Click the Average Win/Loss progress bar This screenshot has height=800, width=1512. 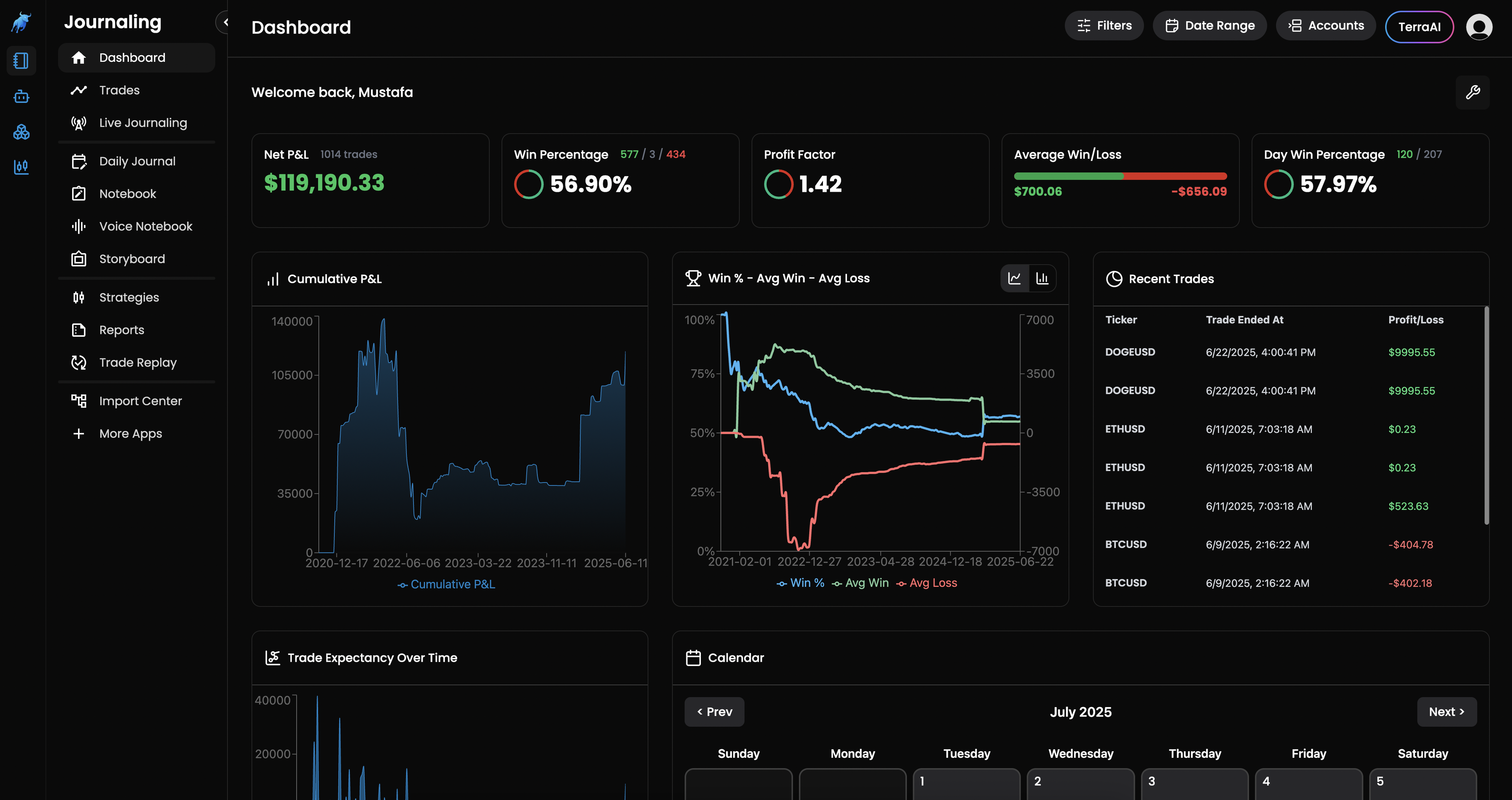pyautogui.click(x=1120, y=176)
